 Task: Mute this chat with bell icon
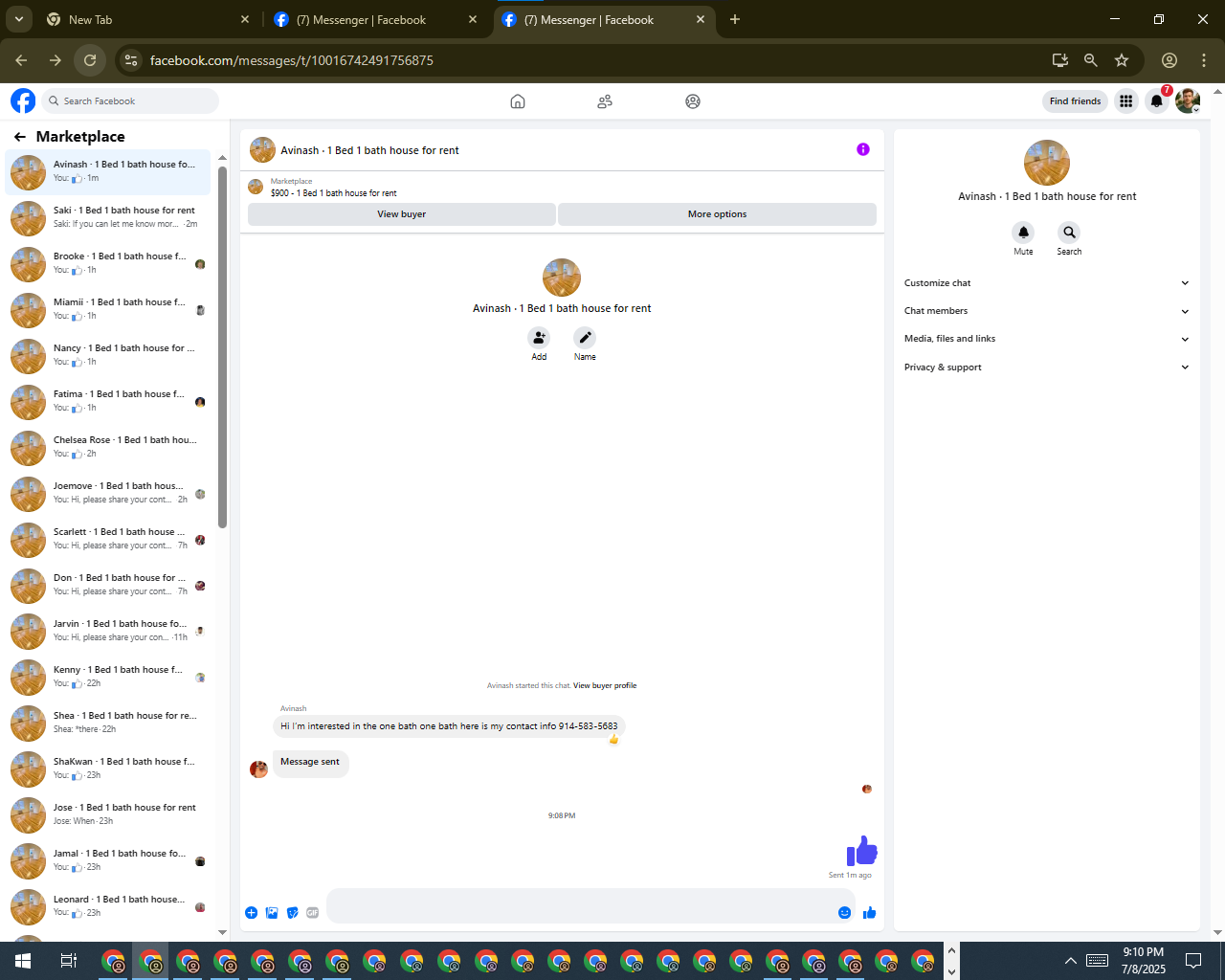click(x=1023, y=233)
